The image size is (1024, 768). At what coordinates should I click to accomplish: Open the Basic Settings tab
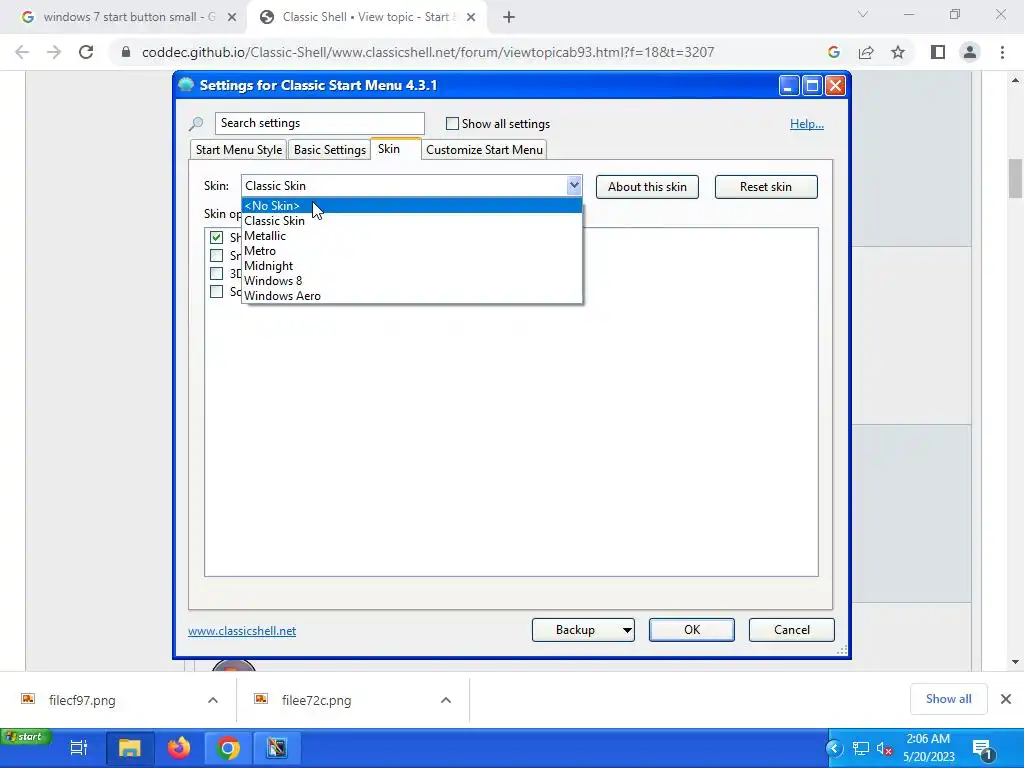(x=330, y=150)
